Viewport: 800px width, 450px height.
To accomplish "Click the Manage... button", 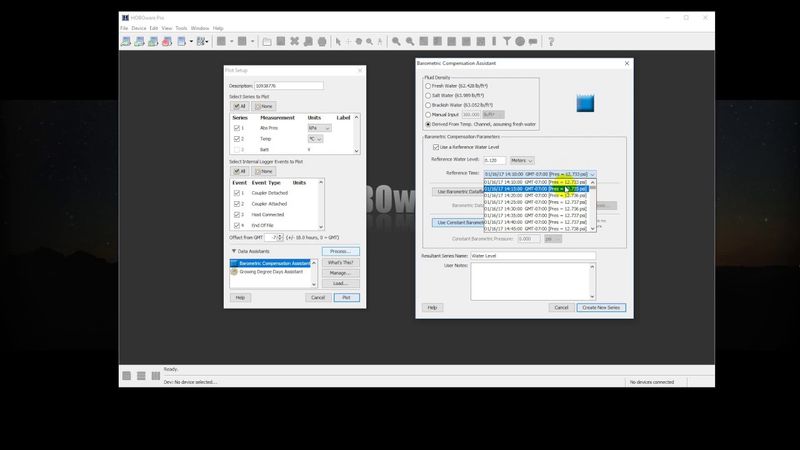I will [341, 273].
